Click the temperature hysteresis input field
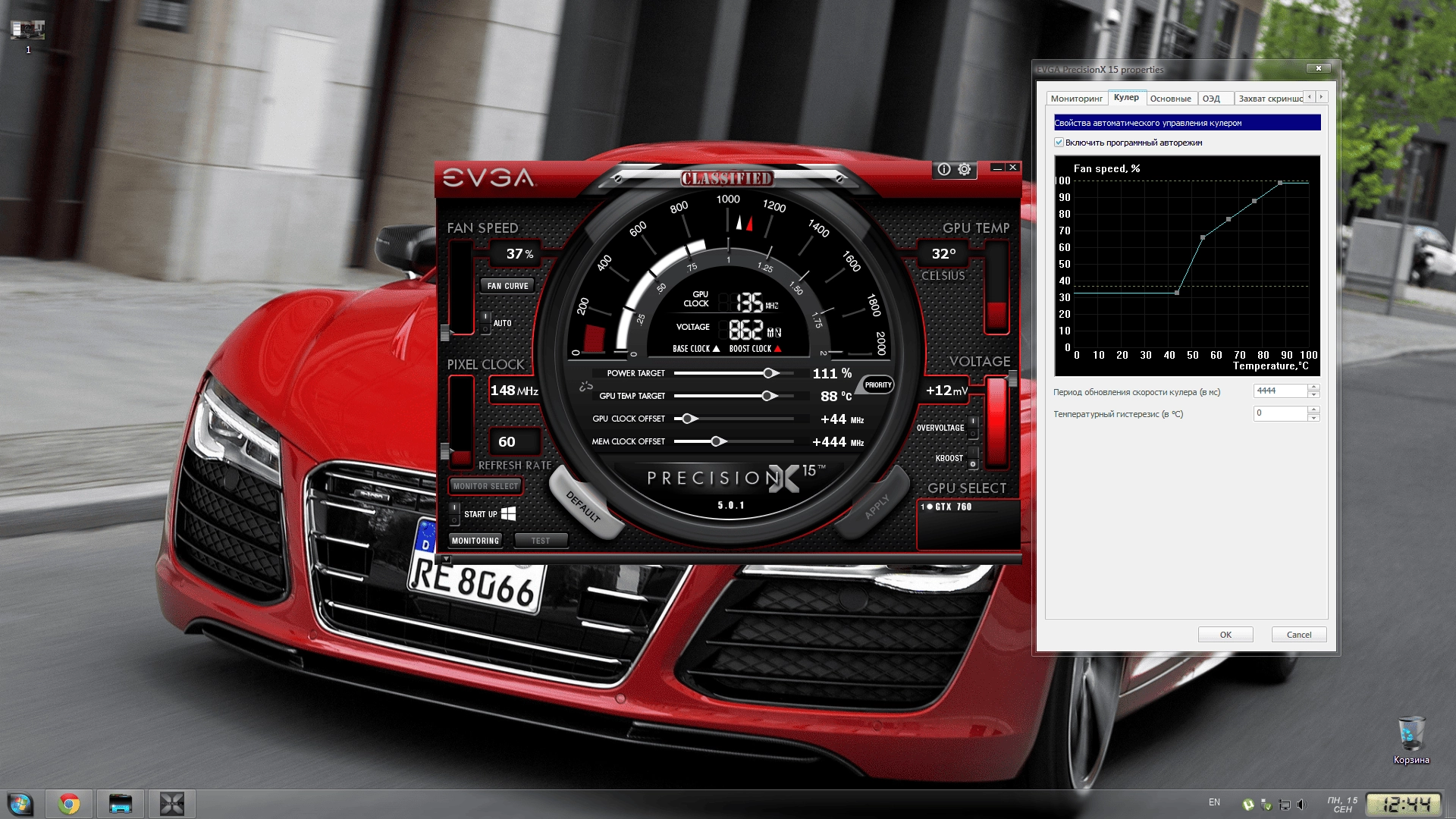Viewport: 1456px width, 819px height. pyautogui.click(x=1280, y=413)
